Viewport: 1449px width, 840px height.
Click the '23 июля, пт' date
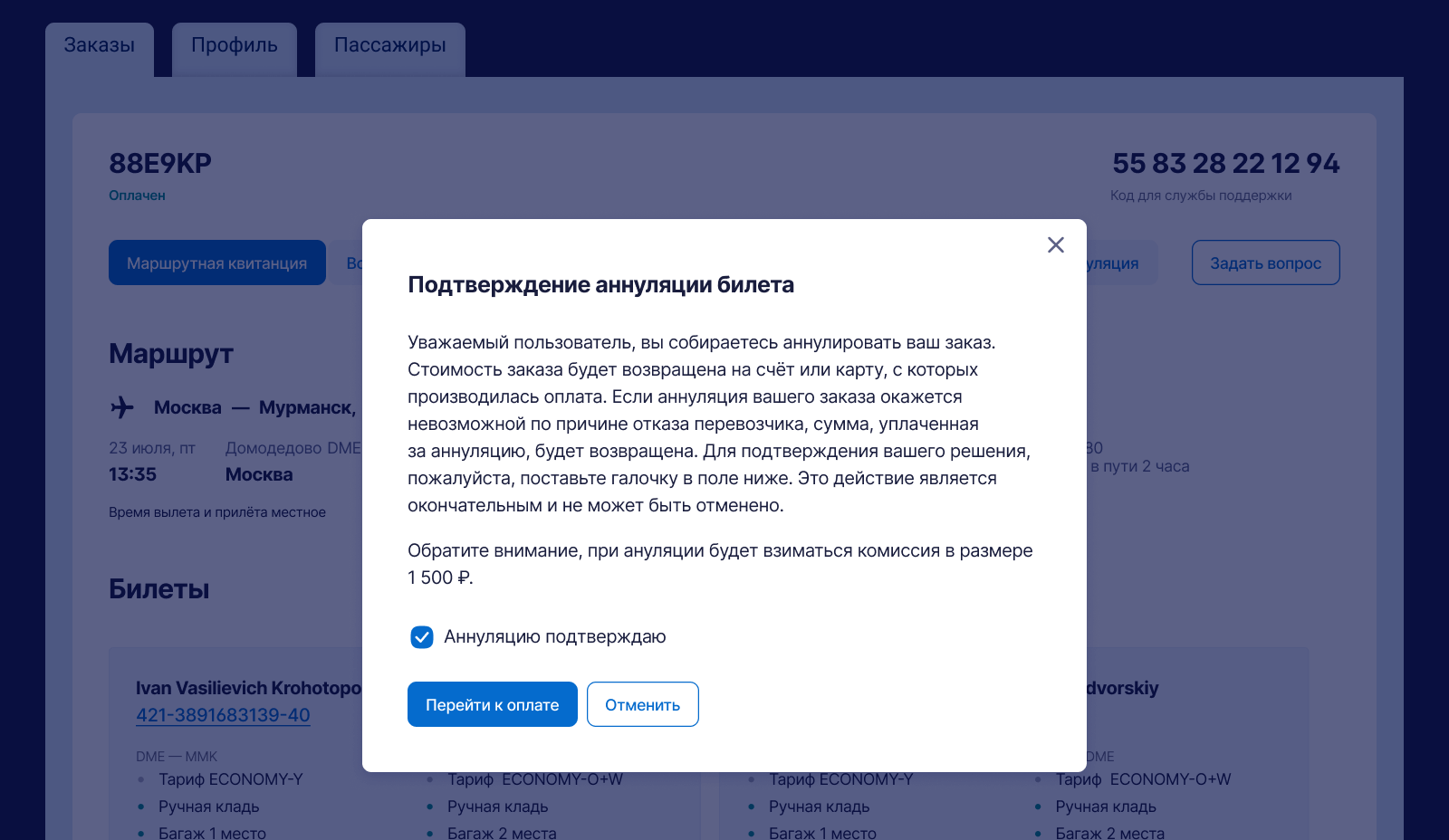[152, 448]
